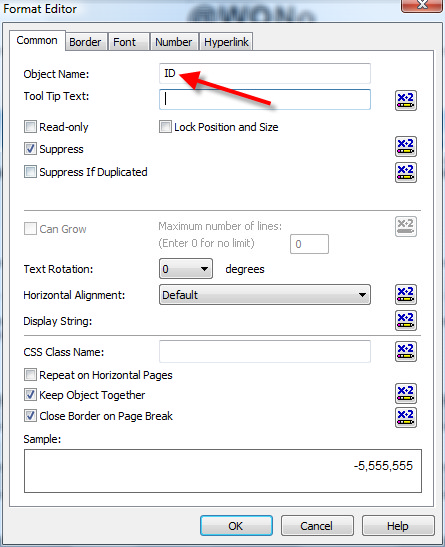Open formula button for Display String
Image resolution: width=445 pixels, height=547 pixels.
(406, 321)
